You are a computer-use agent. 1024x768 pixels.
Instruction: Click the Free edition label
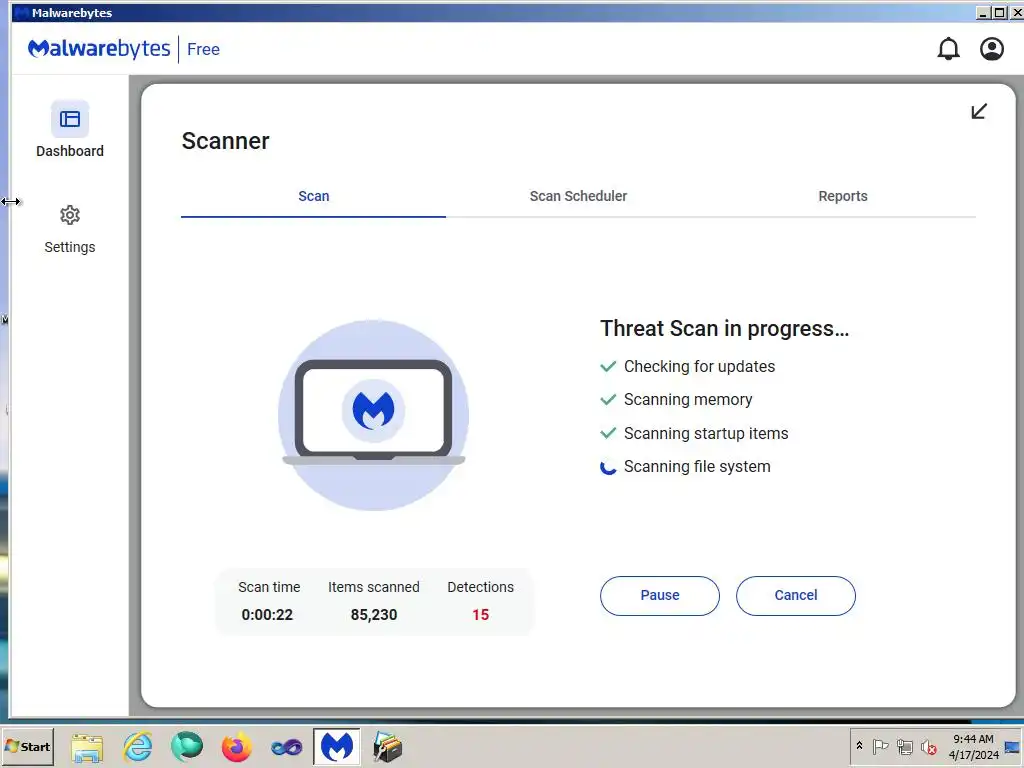[203, 49]
